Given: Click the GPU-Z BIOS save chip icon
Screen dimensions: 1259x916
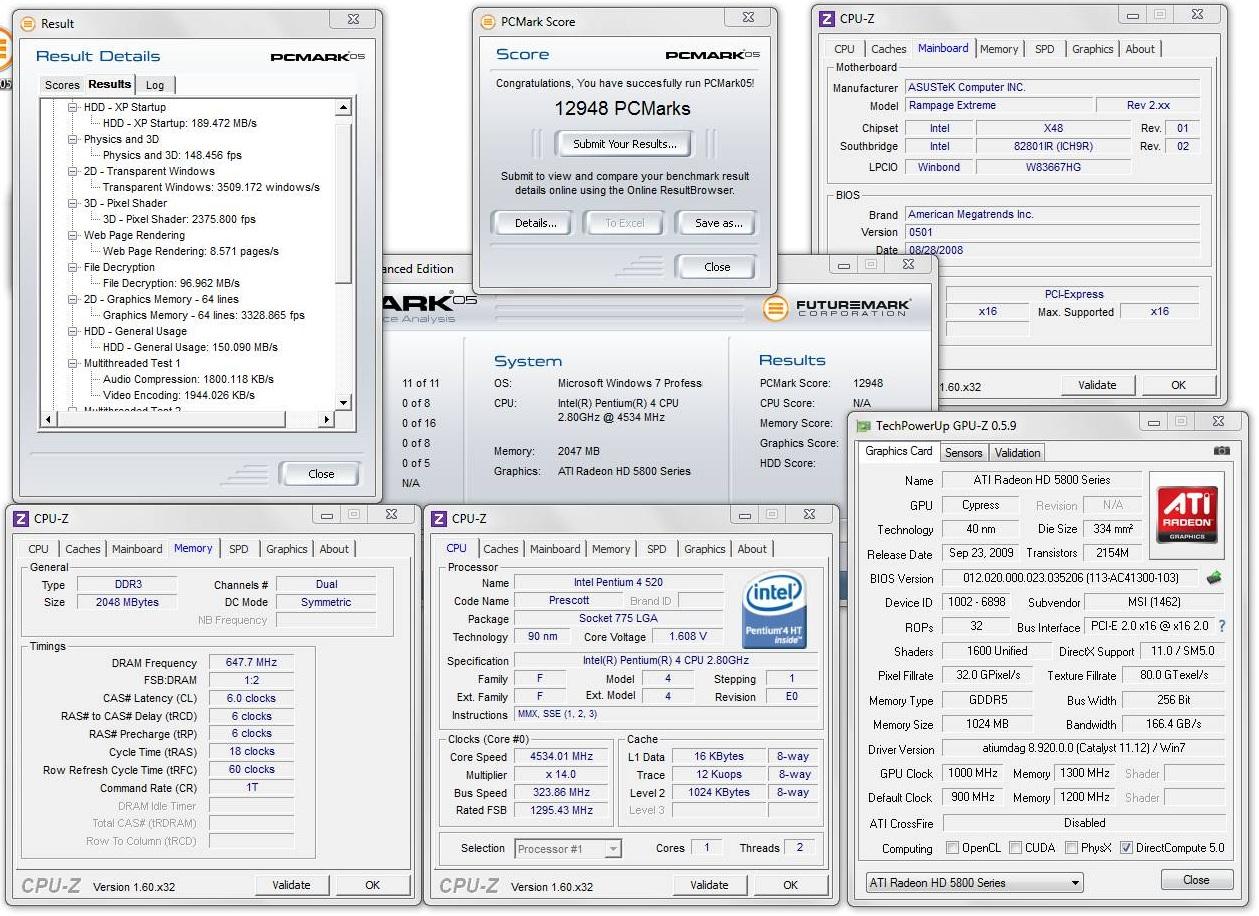Looking at the screenshot, I should click(1214, 577).
